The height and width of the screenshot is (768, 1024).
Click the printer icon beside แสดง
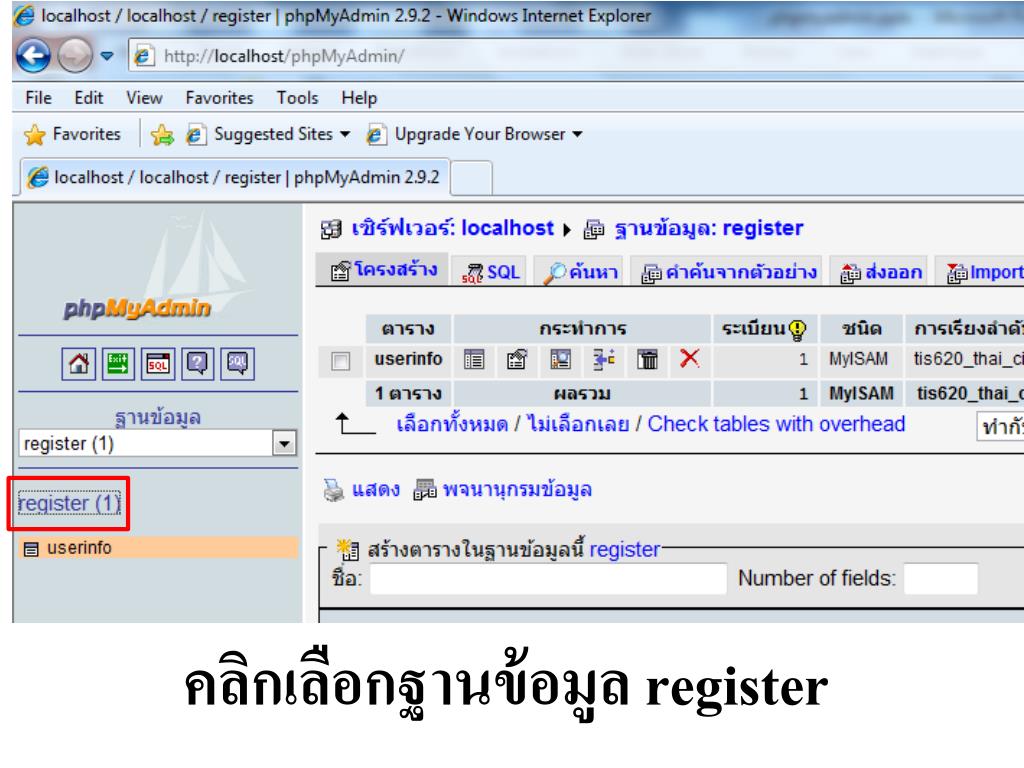[334, 489]
